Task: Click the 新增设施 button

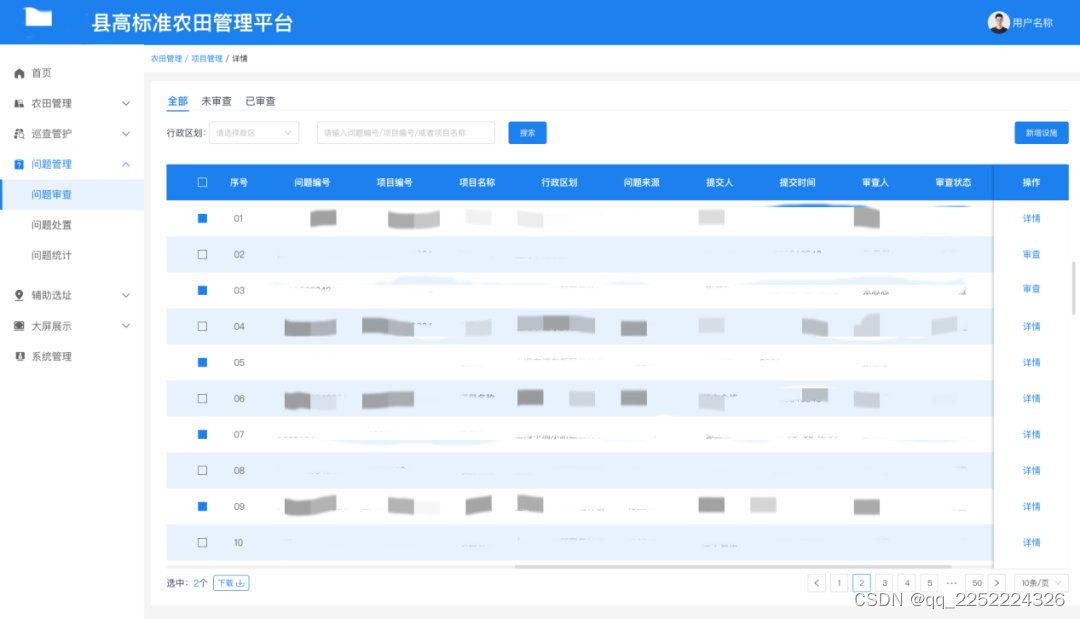Action: point(1041,133)
